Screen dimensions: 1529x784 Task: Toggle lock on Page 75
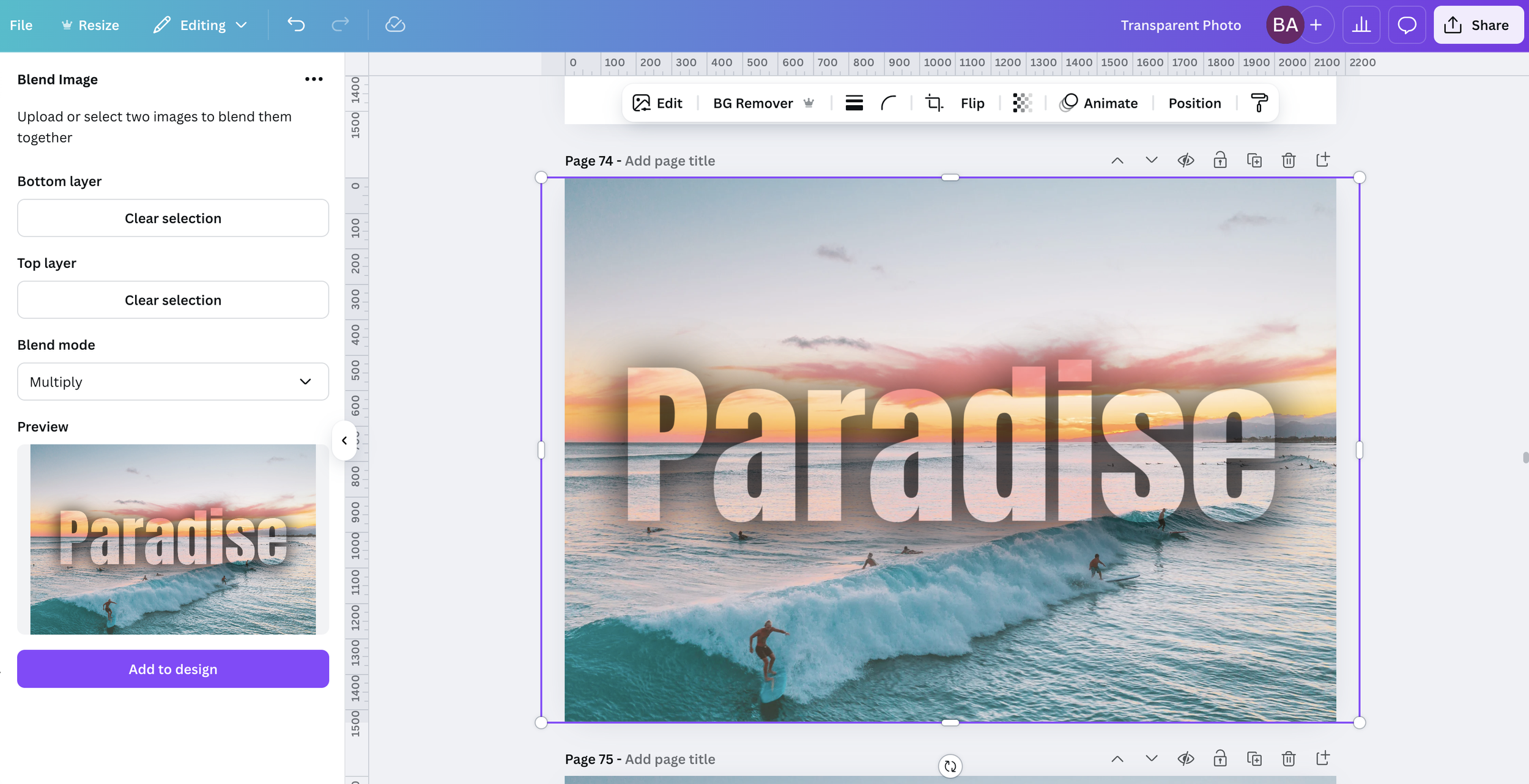(x=1220, y=759)
